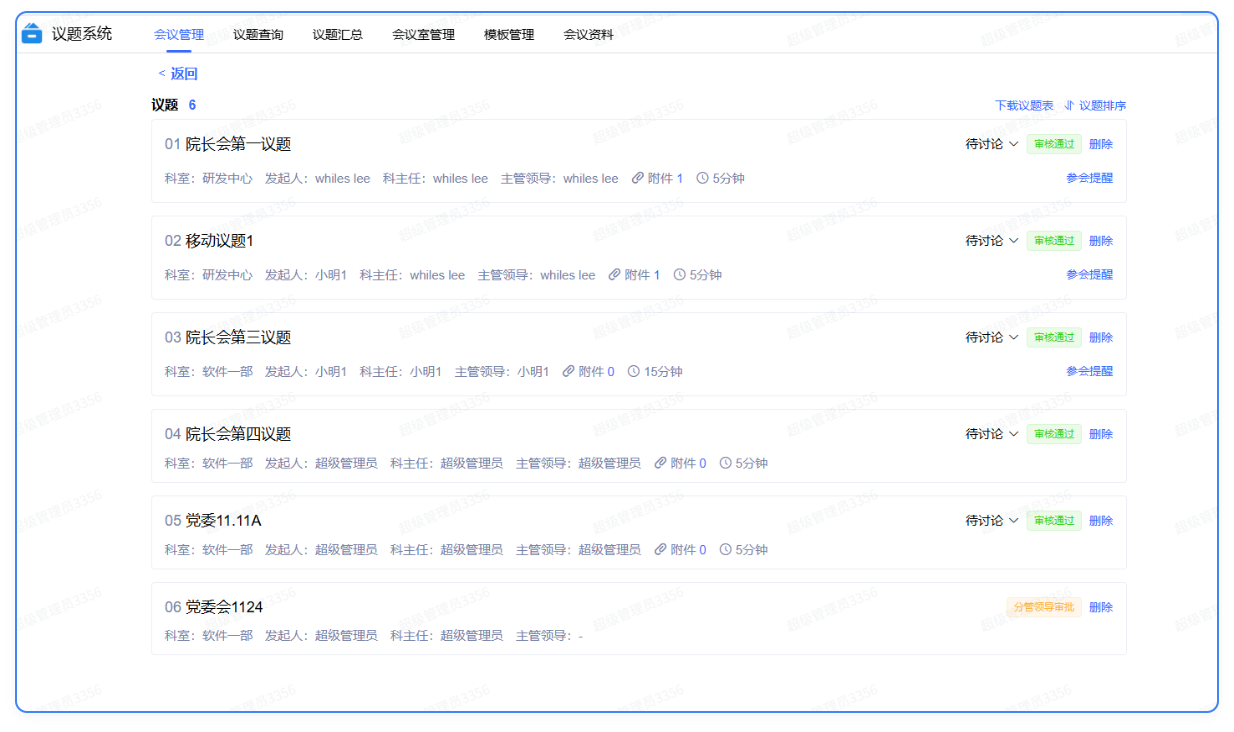Image resolution: width=1234 pixels, height=732 pixels.
Task: Open the 会议室管理 tab
Action: 423,35
